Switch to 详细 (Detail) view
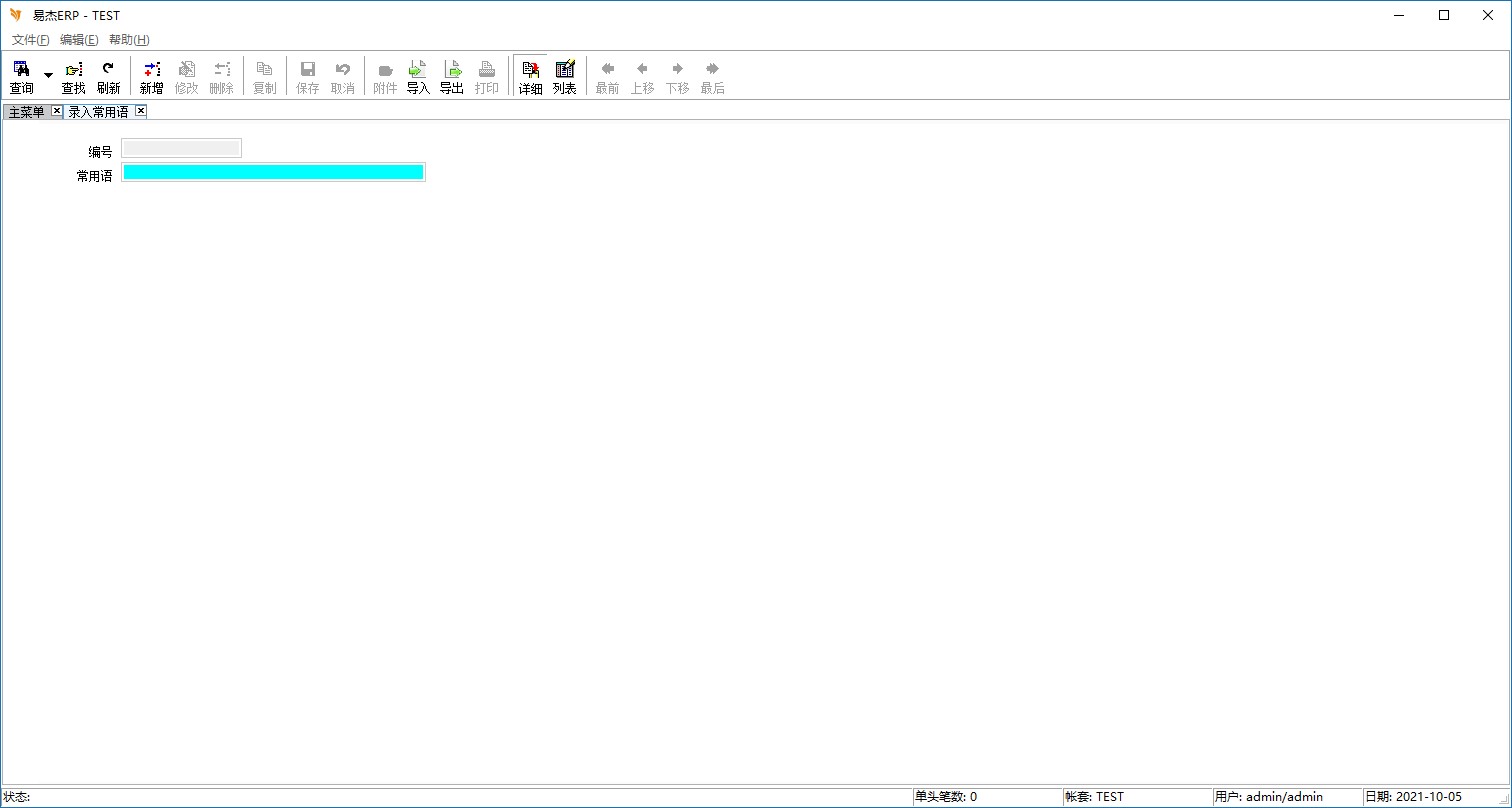1512x808 pixels. [x=530, y=76]
